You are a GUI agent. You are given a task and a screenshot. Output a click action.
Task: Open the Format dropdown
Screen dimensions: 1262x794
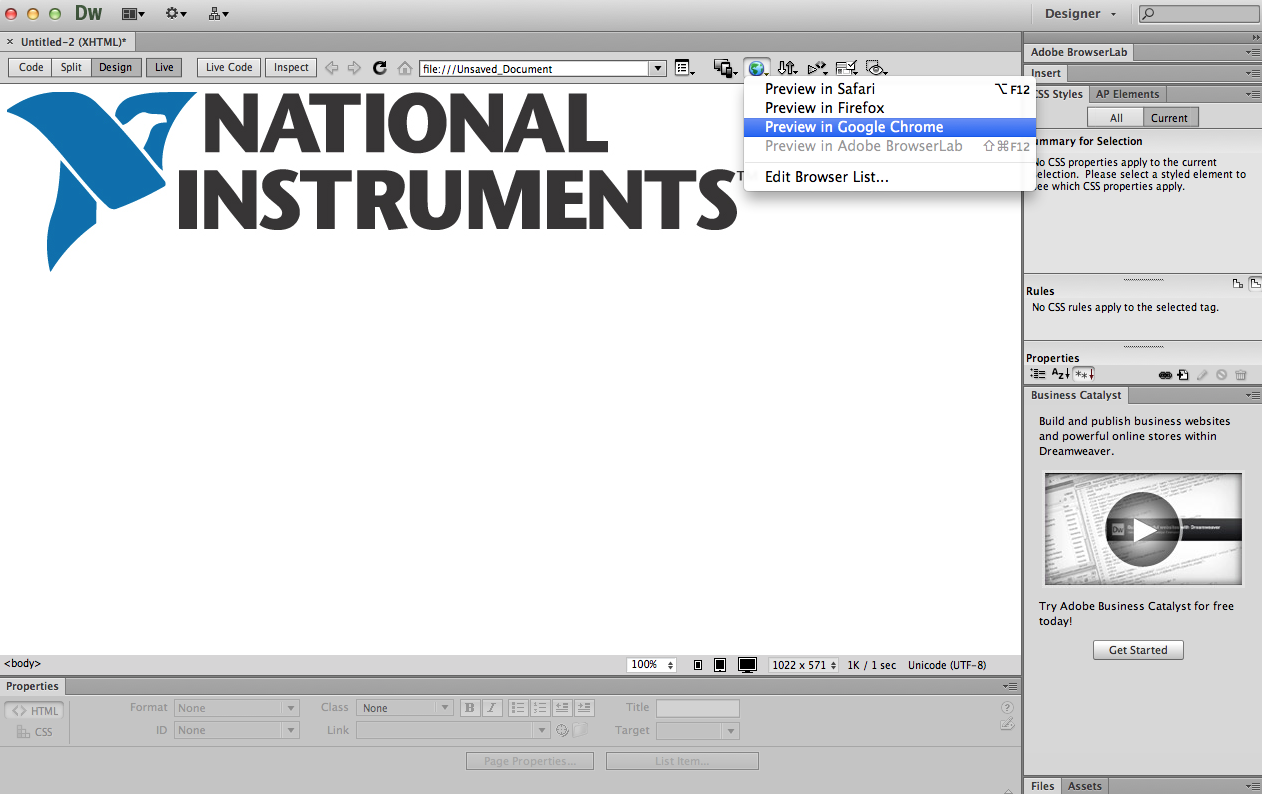point(237,708)
